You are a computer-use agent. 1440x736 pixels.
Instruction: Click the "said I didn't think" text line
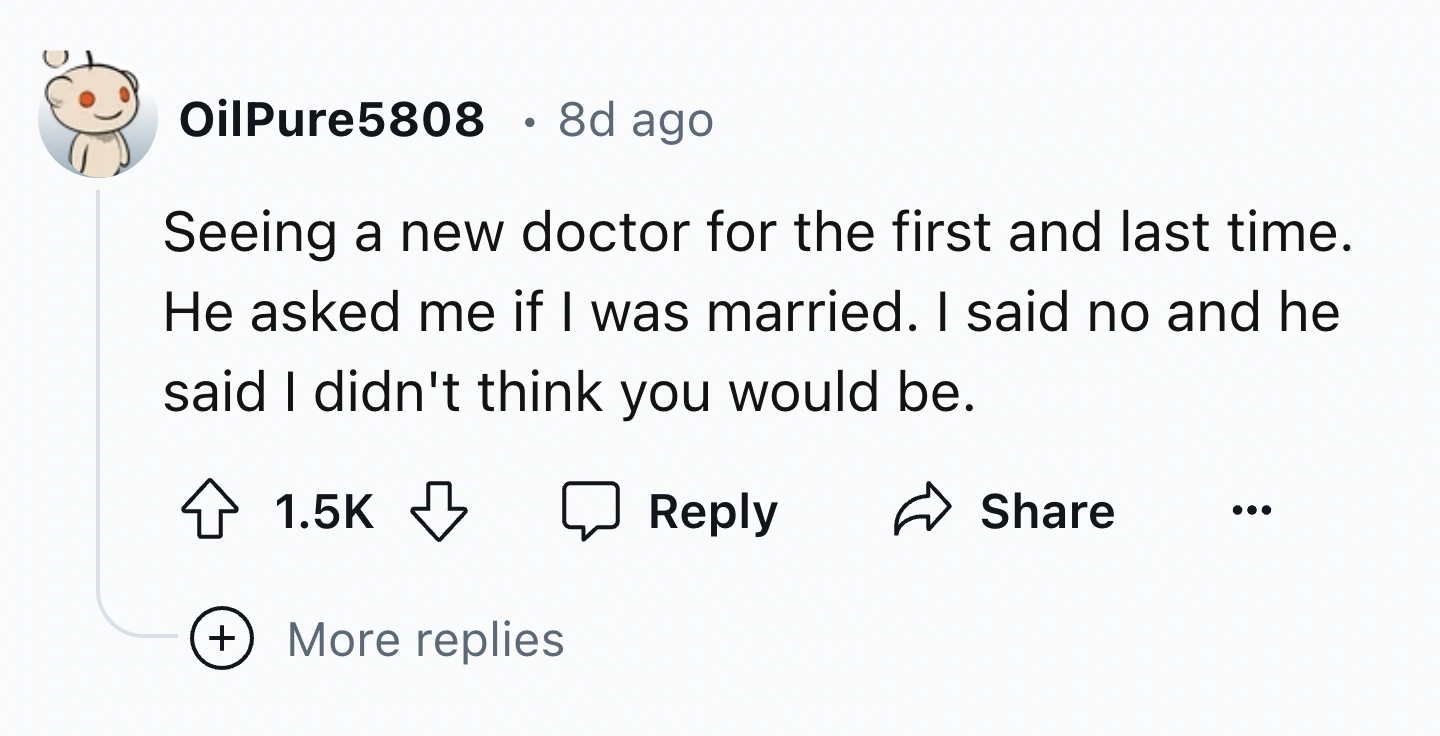[x=567, y=391]
